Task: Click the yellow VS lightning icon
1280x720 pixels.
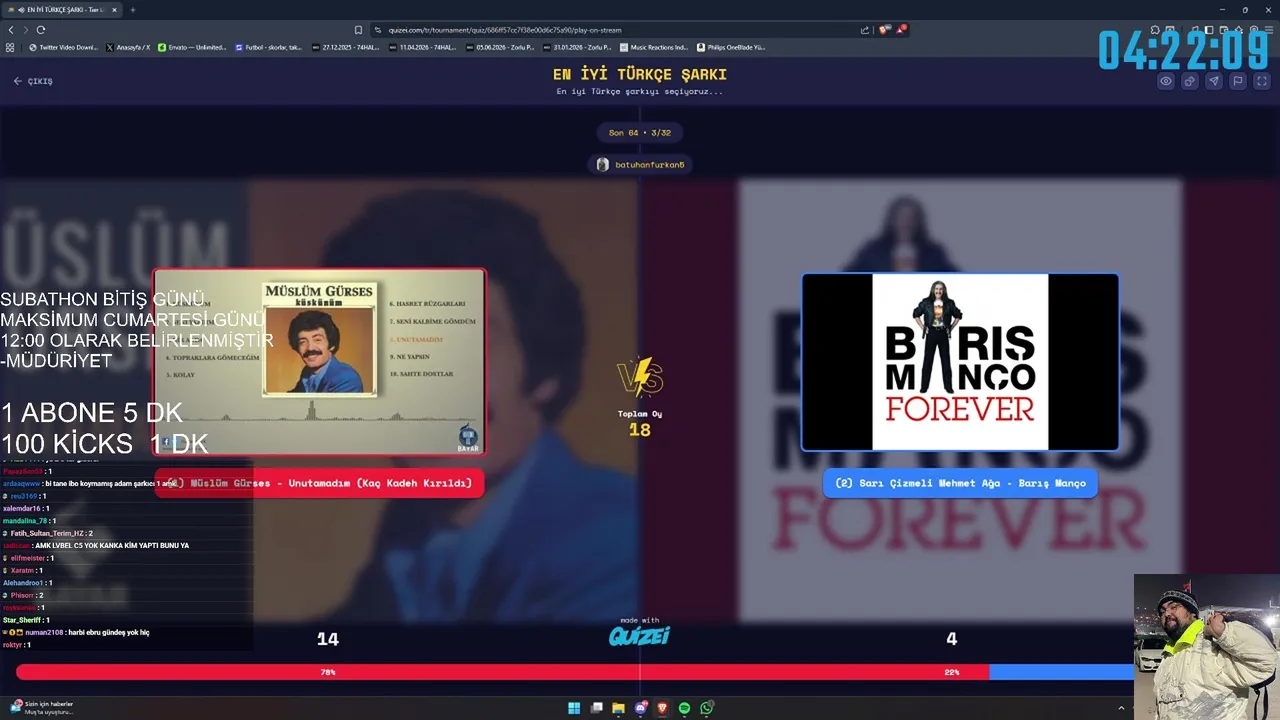Action: pyautogui.click(x=640, y=377)
